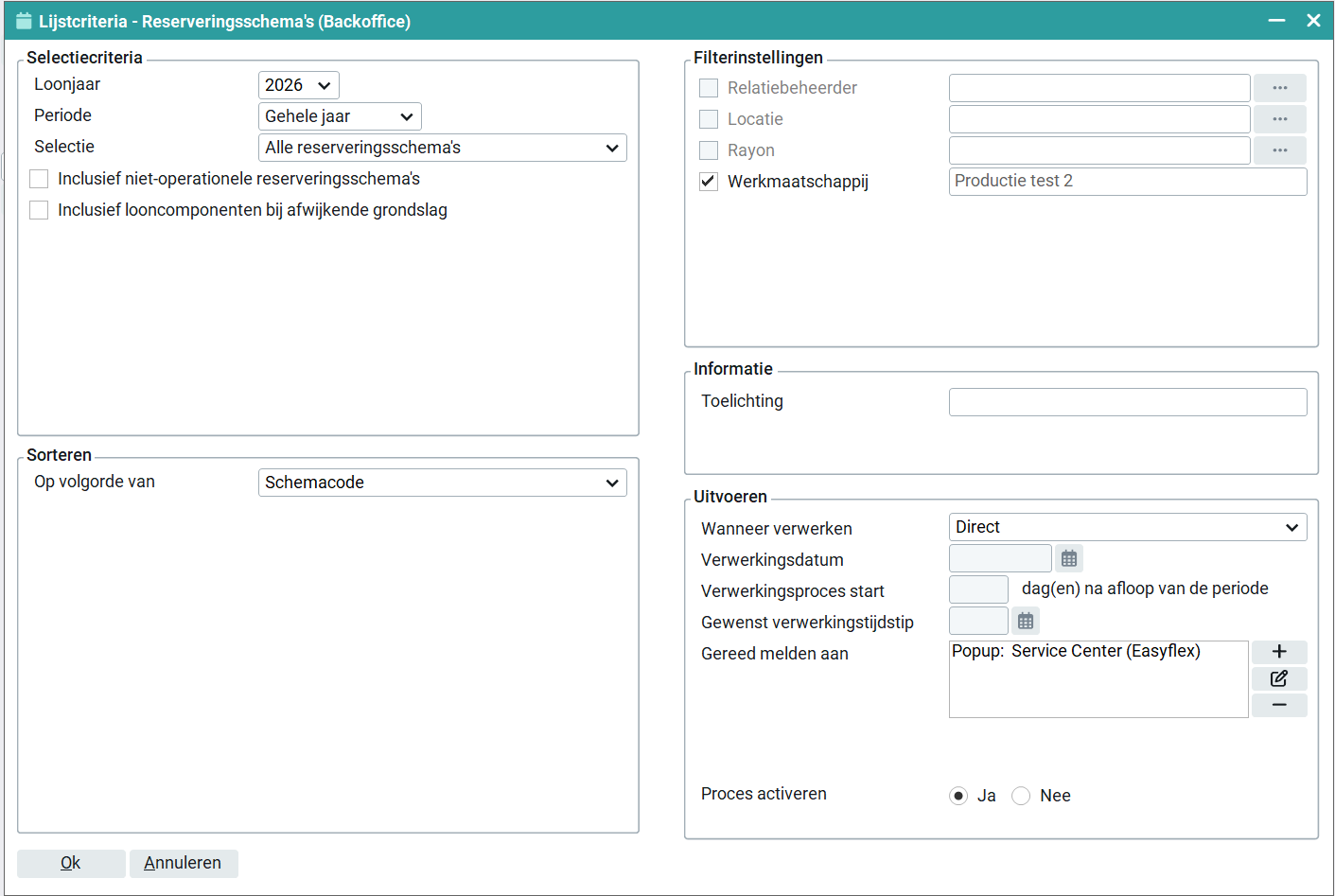Tick the Rayon filter checkbox

[x=709, y=150]
